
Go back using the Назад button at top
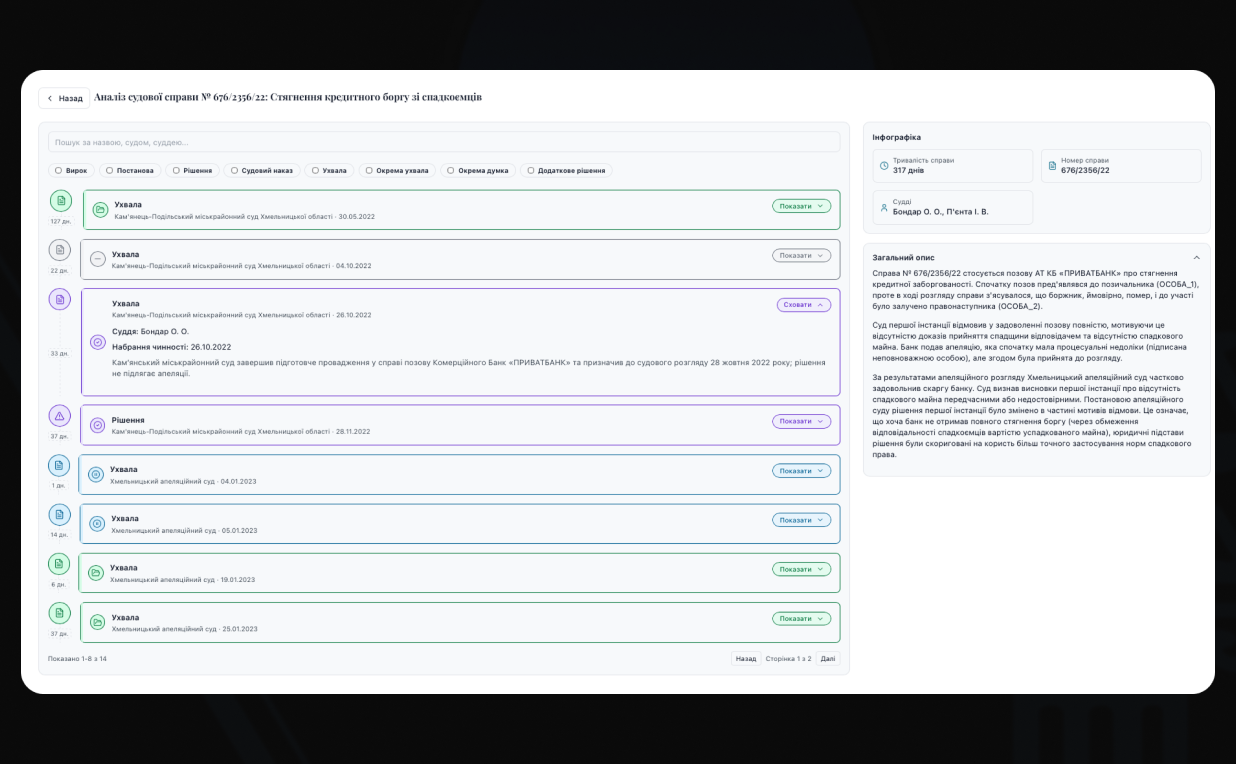coord(64,98)
